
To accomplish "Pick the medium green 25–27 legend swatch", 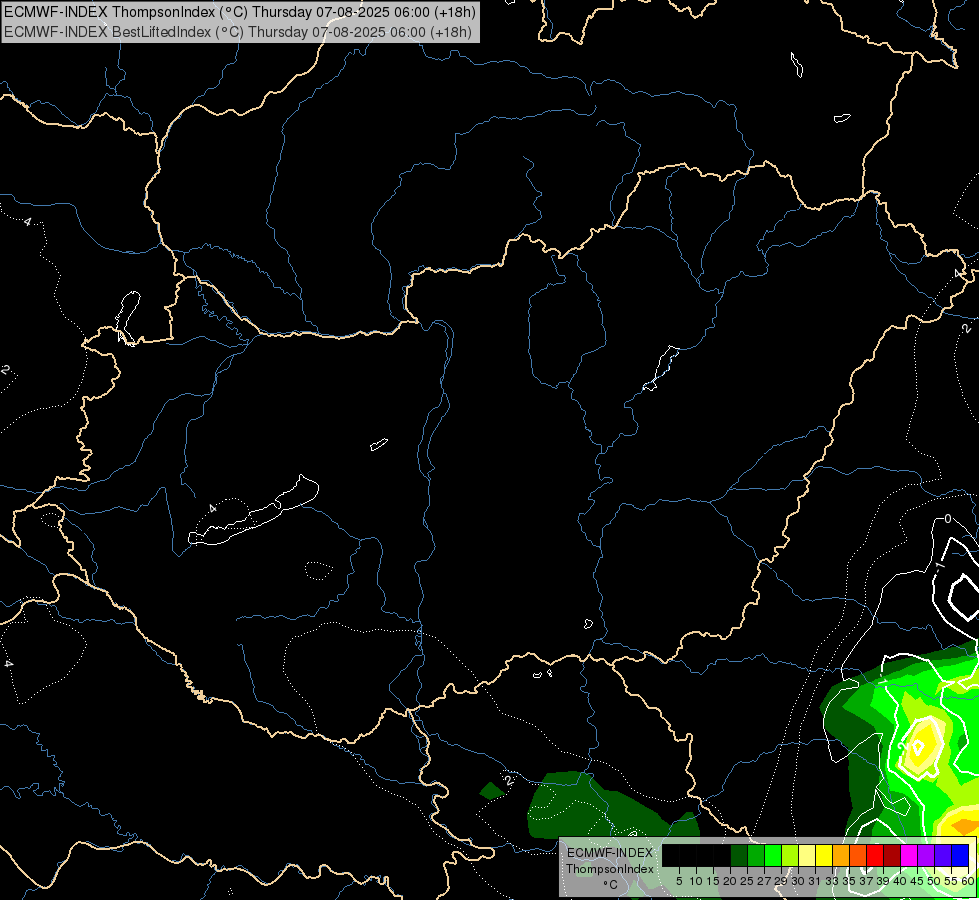I will point(756,855).
